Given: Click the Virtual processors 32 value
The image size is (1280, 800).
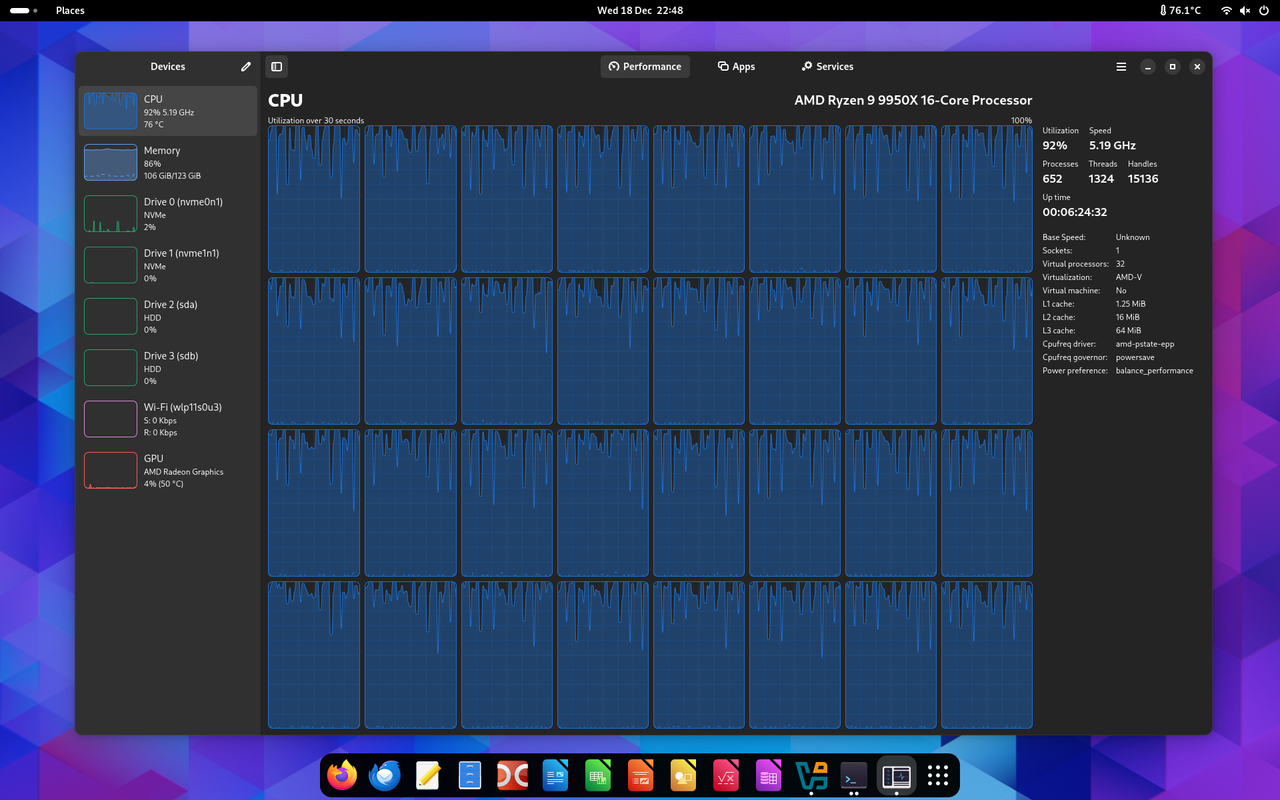Looking at the screenshot, I should coord(1120,264).
